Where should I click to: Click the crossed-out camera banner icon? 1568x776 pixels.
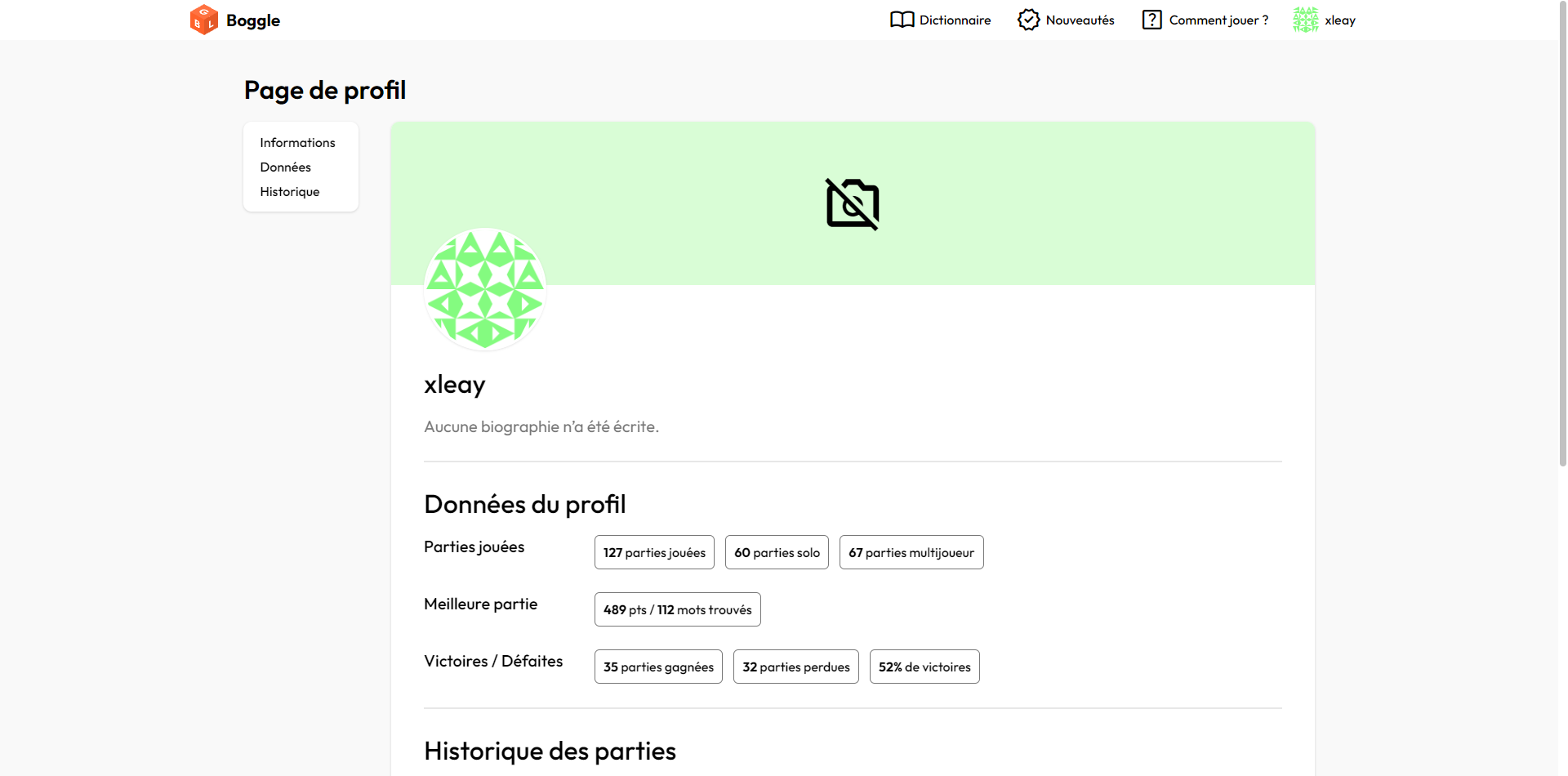point(852,204)
